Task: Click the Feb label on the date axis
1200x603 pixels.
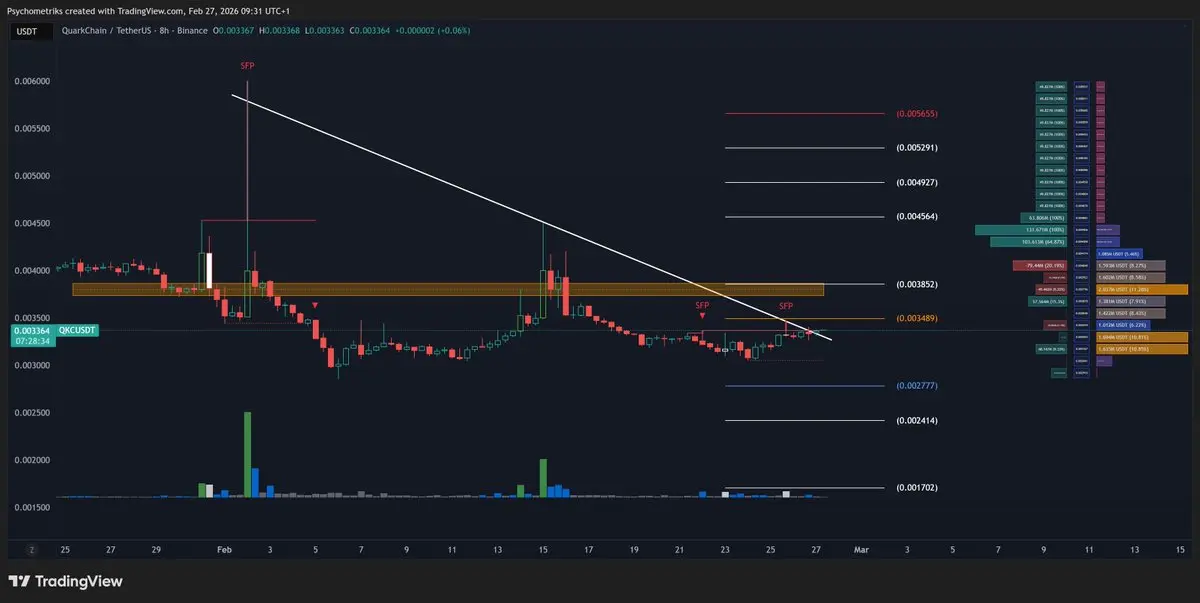Action: 224,549
